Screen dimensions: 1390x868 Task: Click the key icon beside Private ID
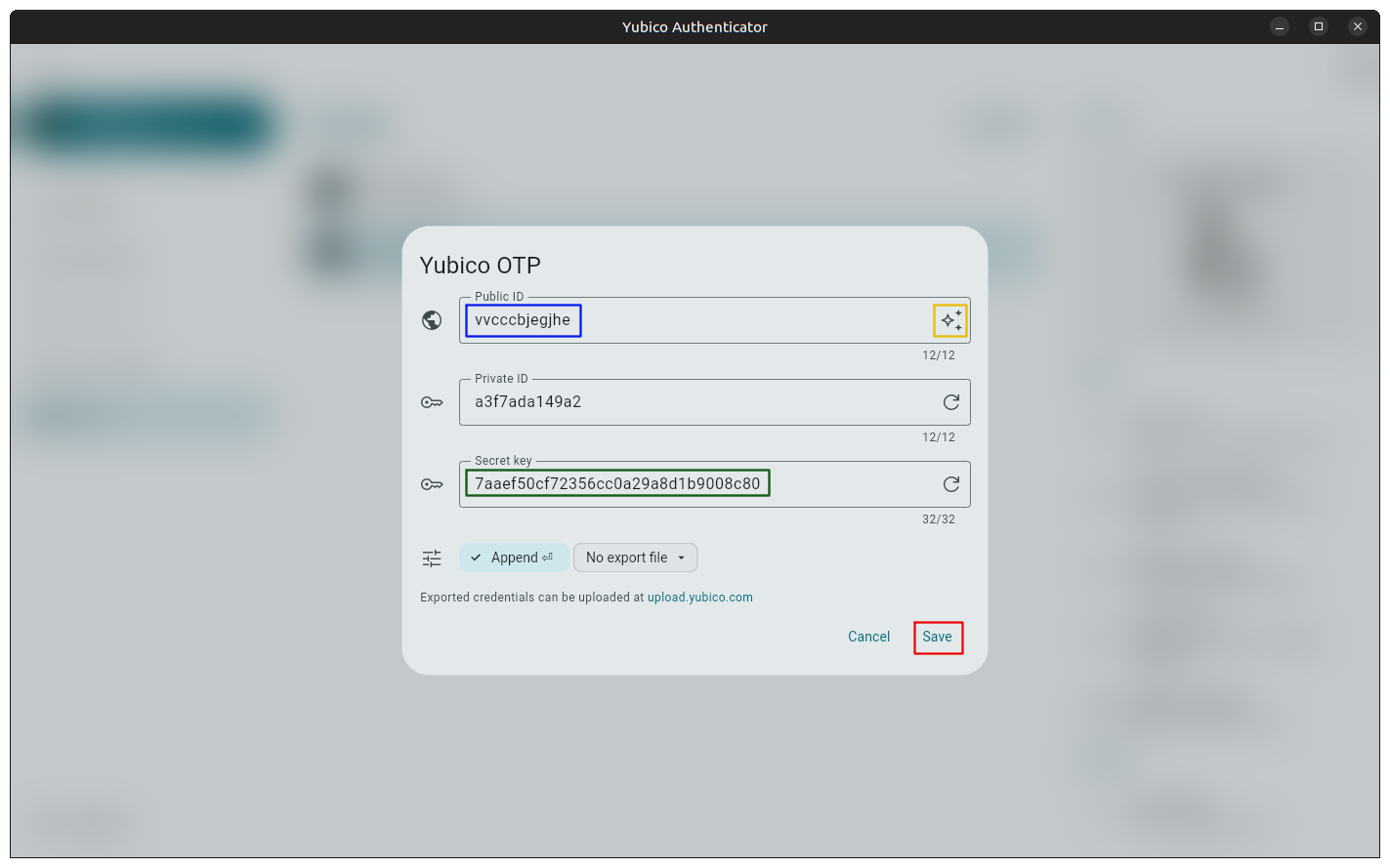432,402
